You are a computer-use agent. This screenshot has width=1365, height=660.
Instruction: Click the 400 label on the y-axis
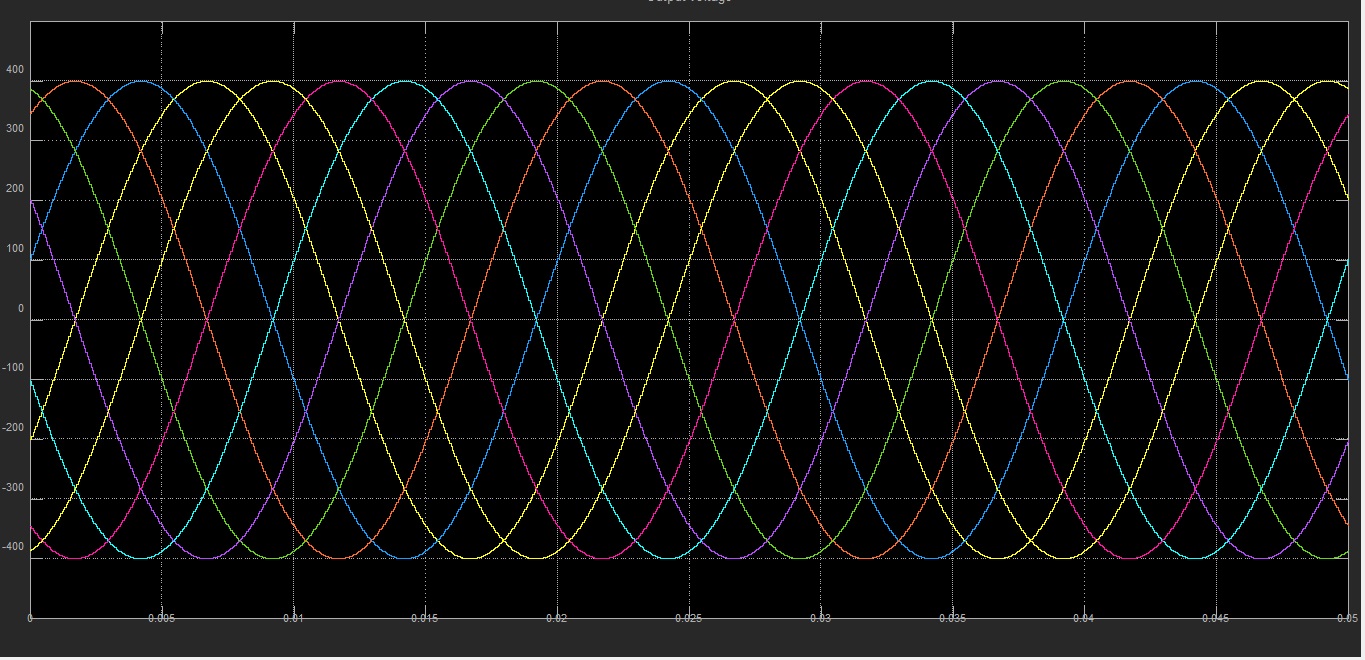(15, 70)
